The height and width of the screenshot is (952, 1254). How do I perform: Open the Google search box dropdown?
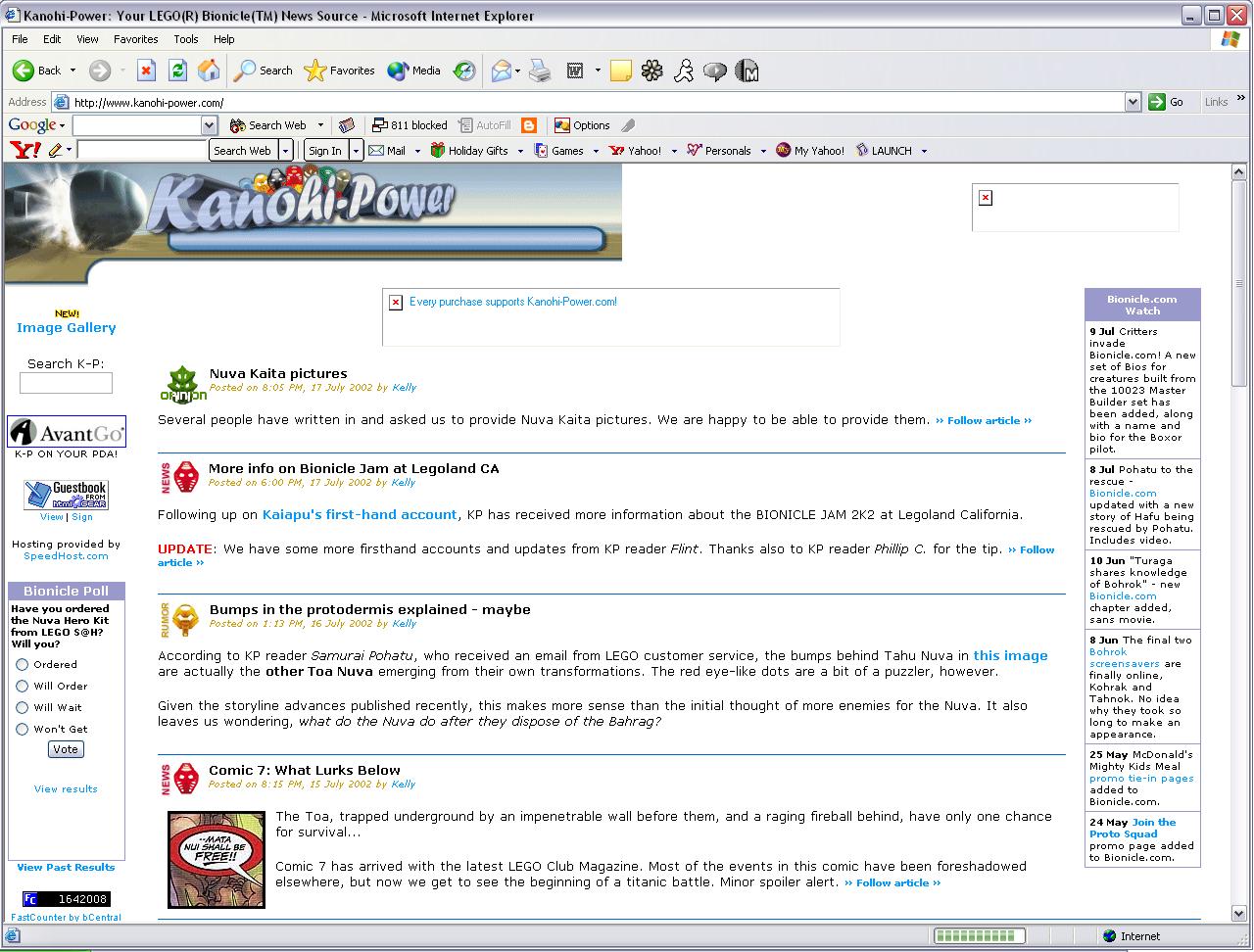coord(209,125)
